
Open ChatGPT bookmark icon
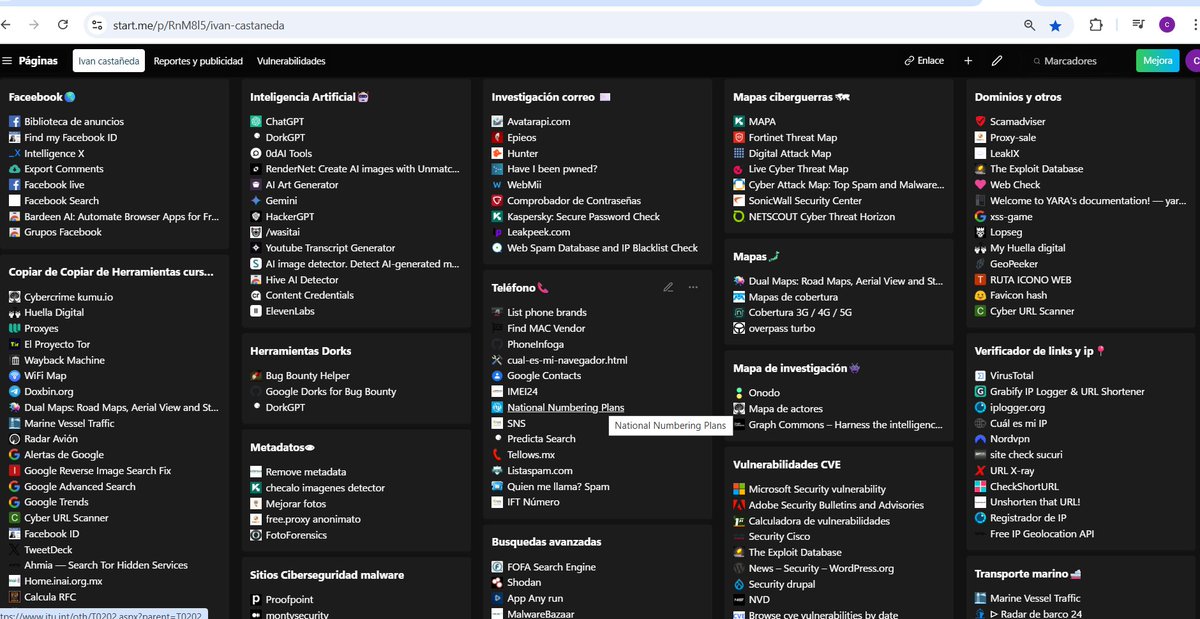coord(257,122)
